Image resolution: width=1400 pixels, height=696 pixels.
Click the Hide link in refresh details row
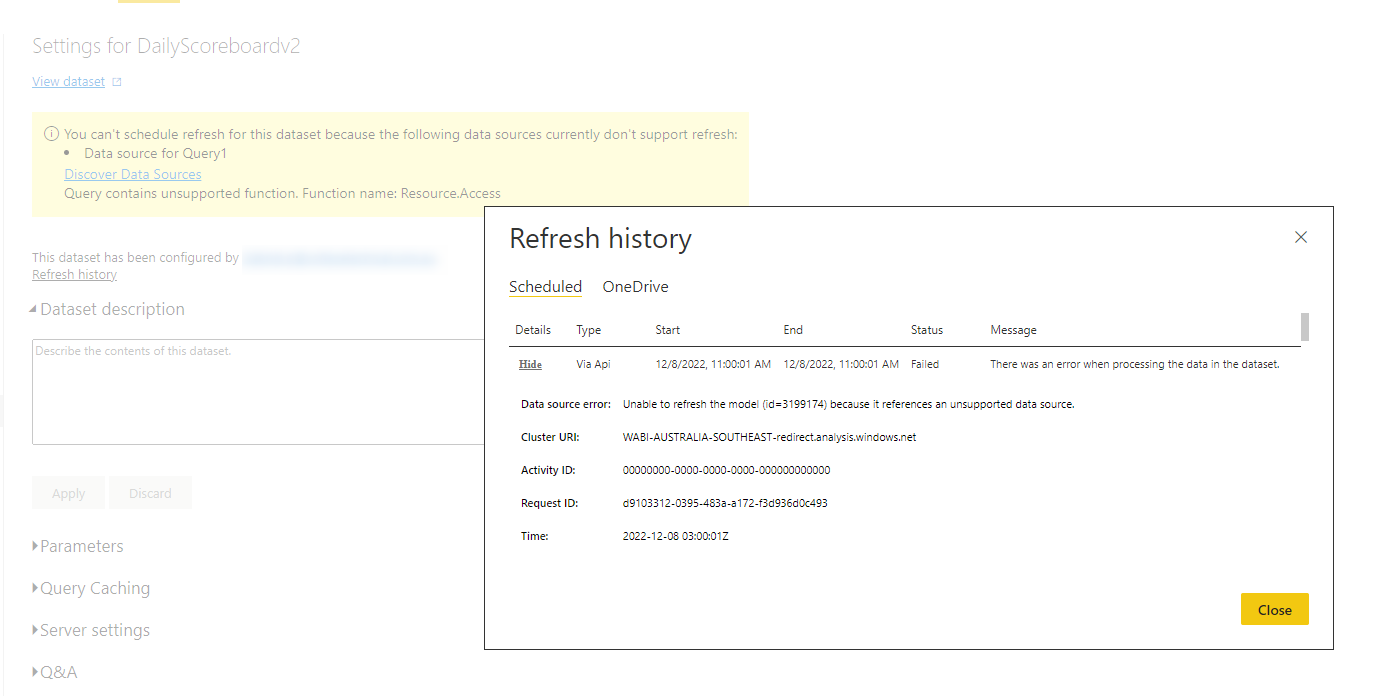coord(530,364)
